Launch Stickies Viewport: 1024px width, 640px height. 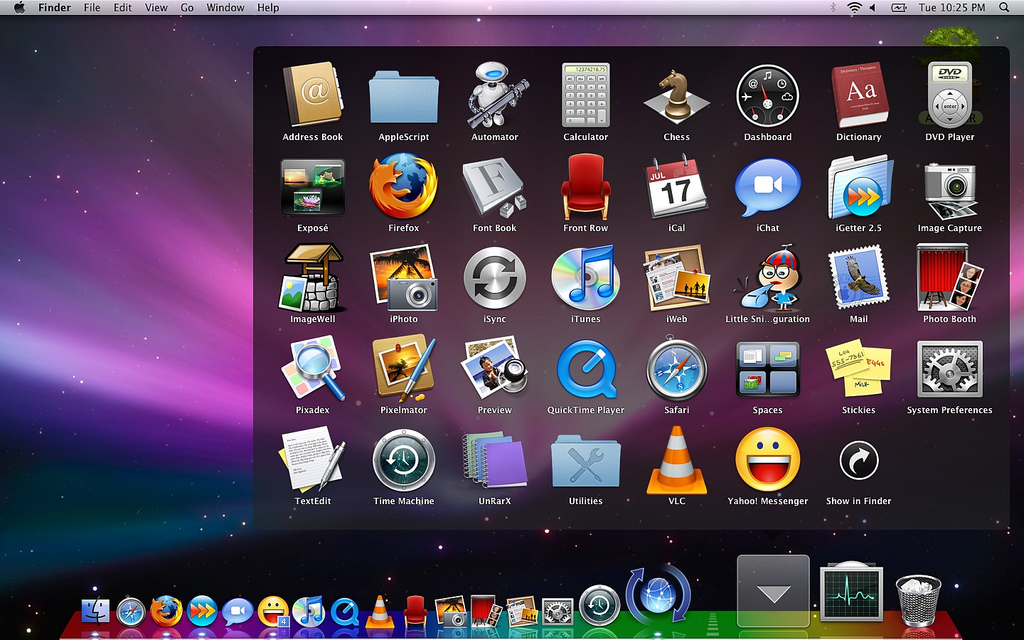coord(859,368)
